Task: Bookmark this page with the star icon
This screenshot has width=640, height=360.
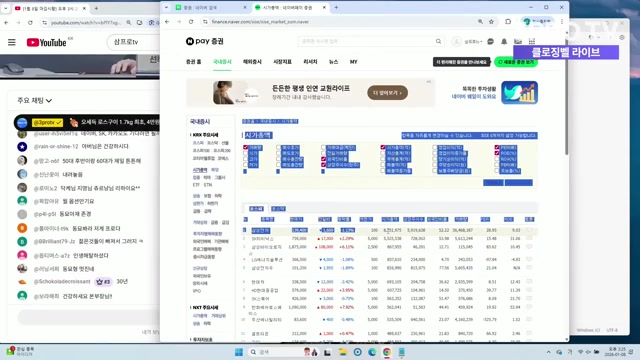Action: 492,22
